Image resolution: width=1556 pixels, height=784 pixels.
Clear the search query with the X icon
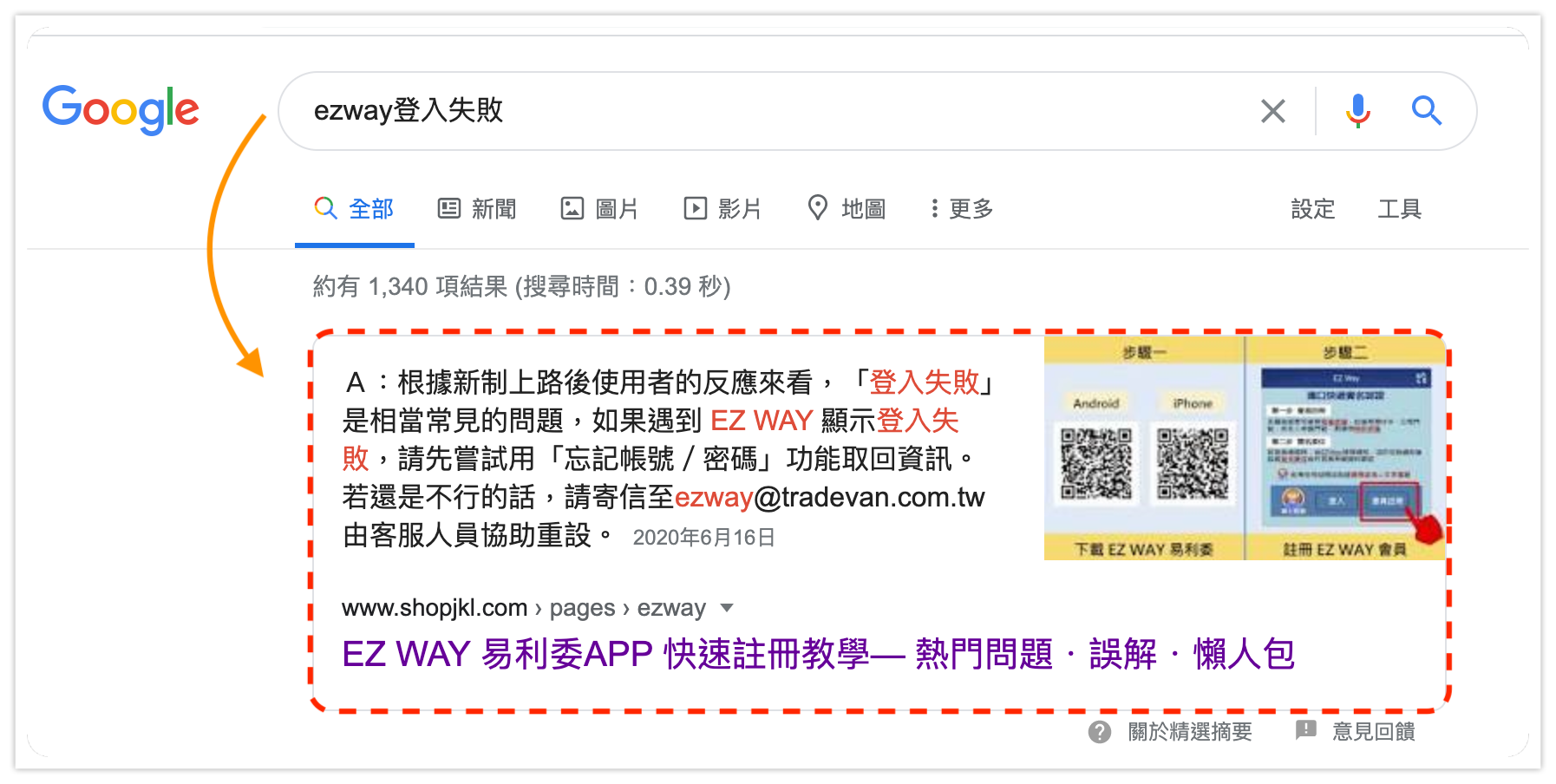[x=1272, y=111]
